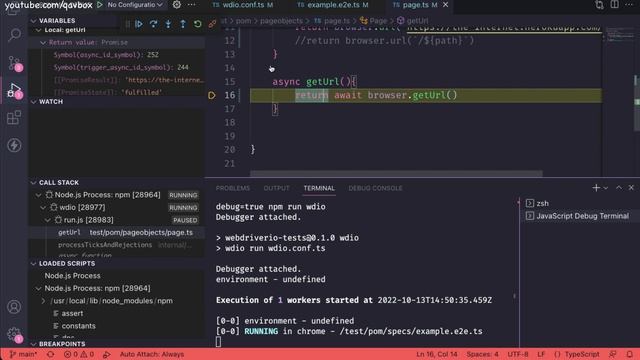Switch to the DEBUG CONSOLE tab
640x360 pixels.
(x=375, y=188)
